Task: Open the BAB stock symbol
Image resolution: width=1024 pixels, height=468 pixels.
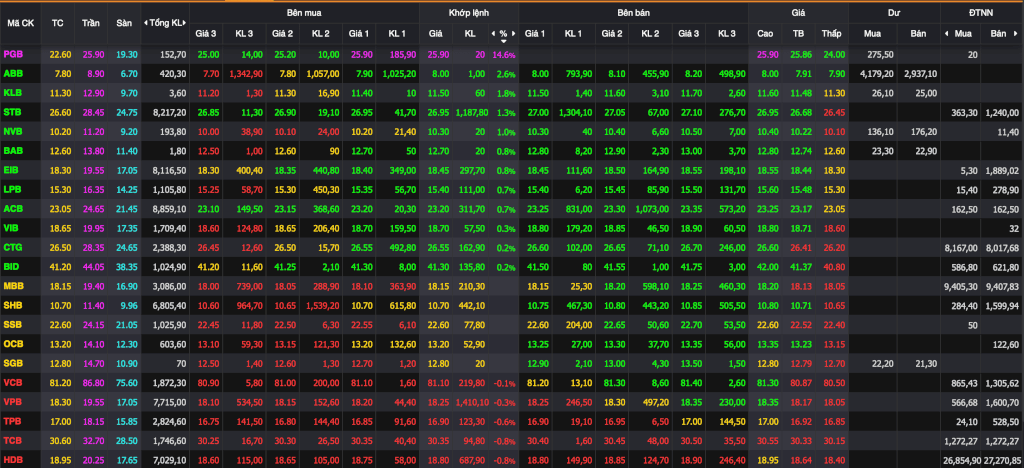Action: coord(14,151)
